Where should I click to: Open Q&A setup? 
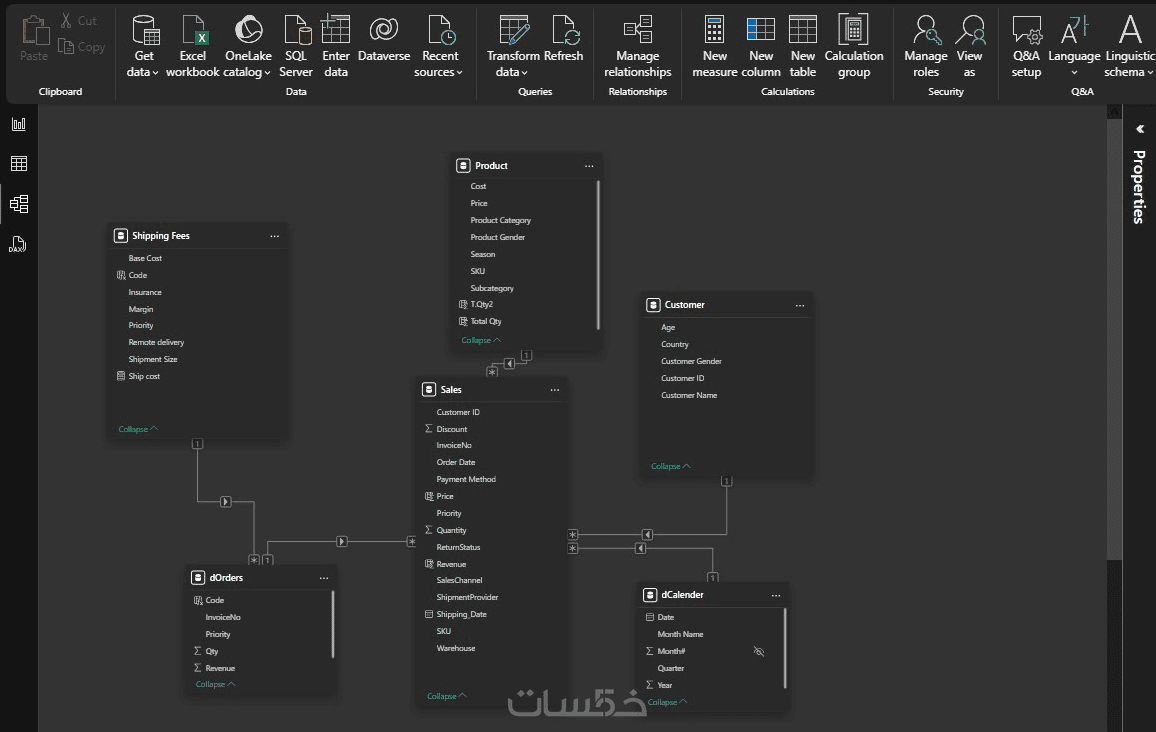[x=1026, y=46]
